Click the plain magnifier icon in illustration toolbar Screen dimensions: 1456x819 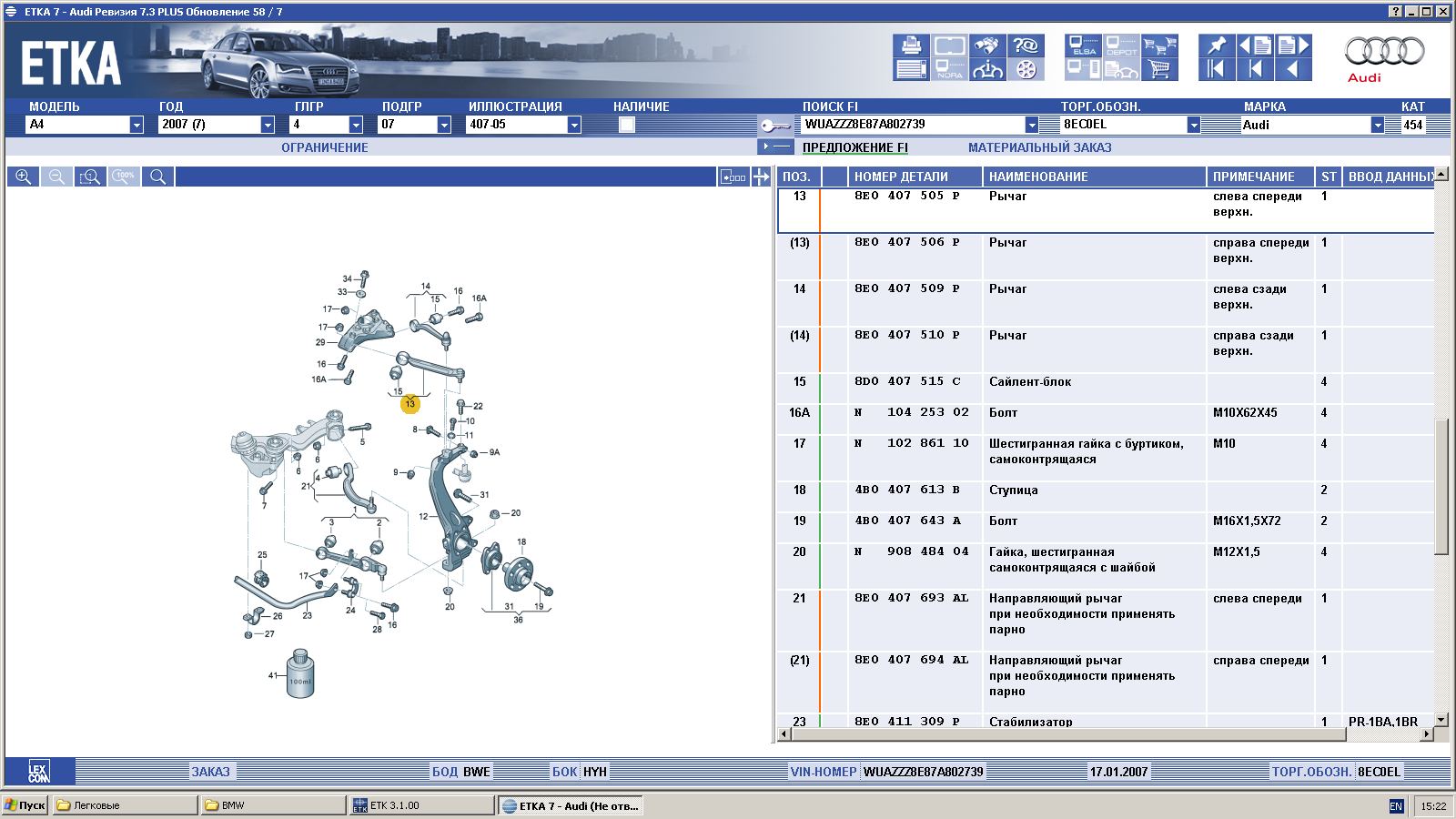pyautogui.click(x=157, y=177)
